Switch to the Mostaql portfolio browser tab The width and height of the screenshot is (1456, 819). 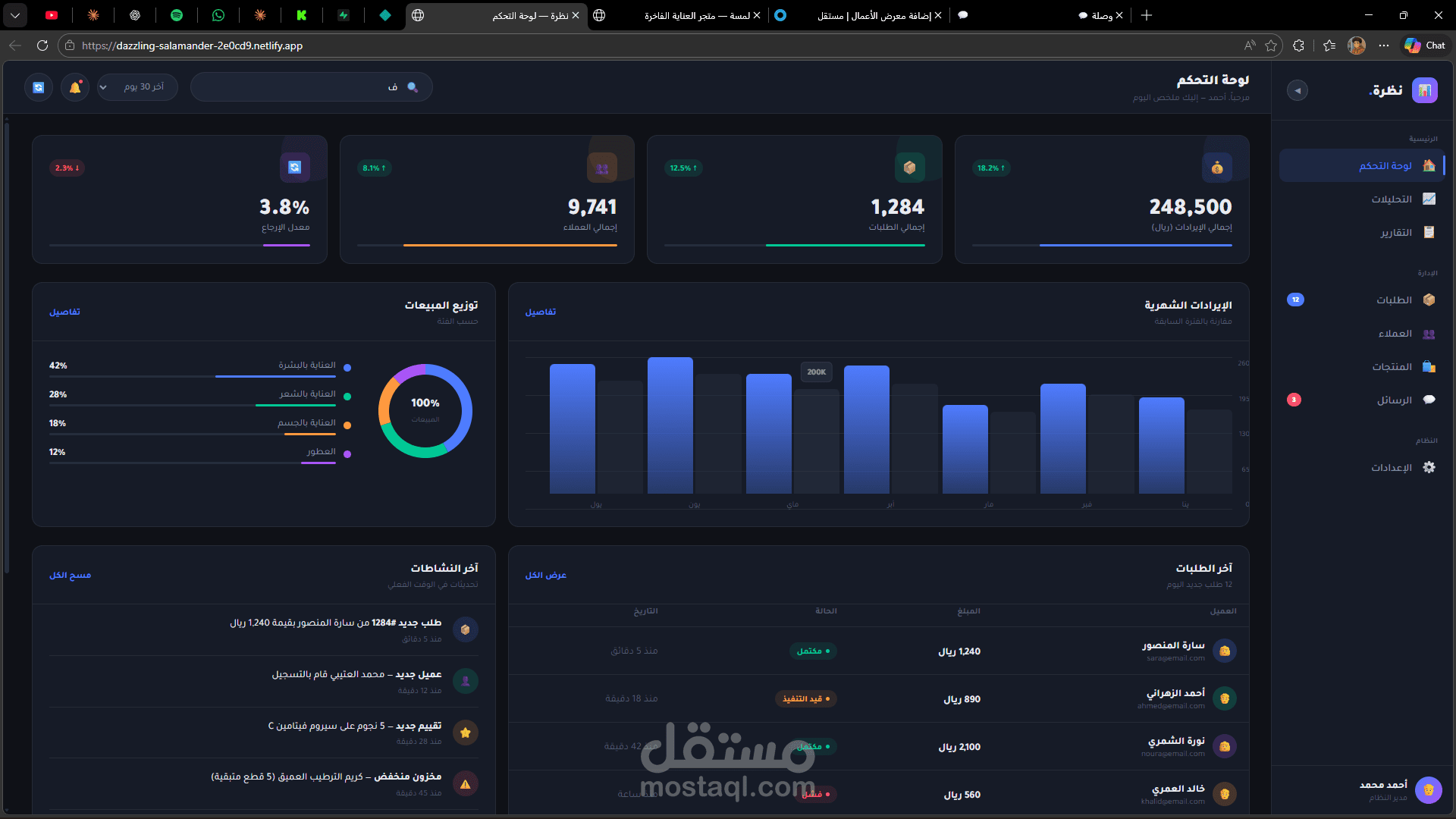point(872,15)
